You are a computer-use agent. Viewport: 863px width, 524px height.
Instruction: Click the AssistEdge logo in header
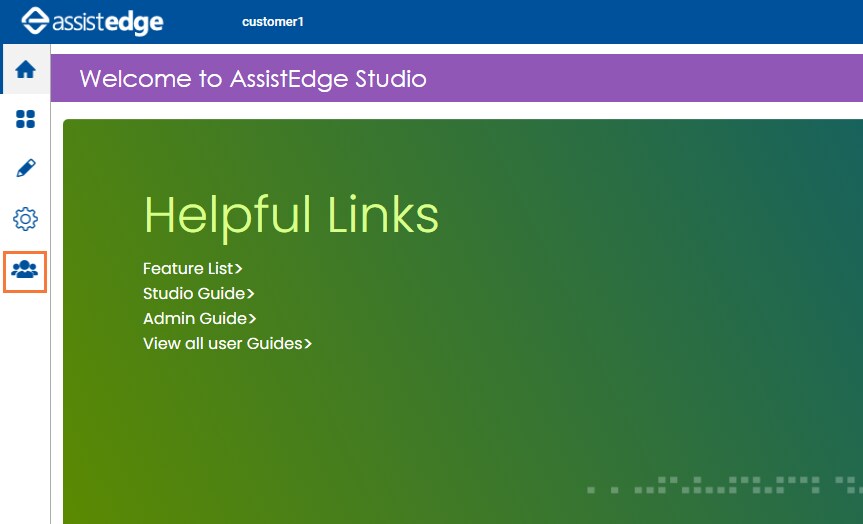coord(92,21)
